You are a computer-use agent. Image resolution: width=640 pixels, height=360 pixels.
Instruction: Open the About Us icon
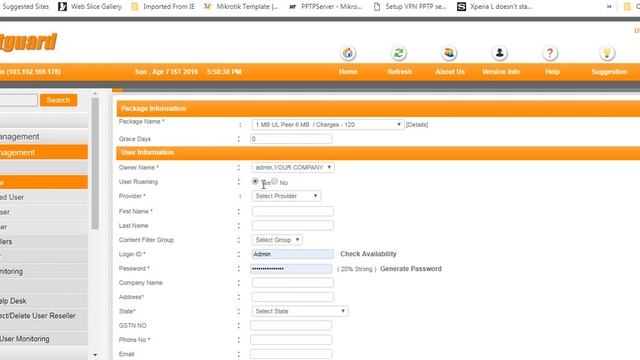(x=449, y=53)
